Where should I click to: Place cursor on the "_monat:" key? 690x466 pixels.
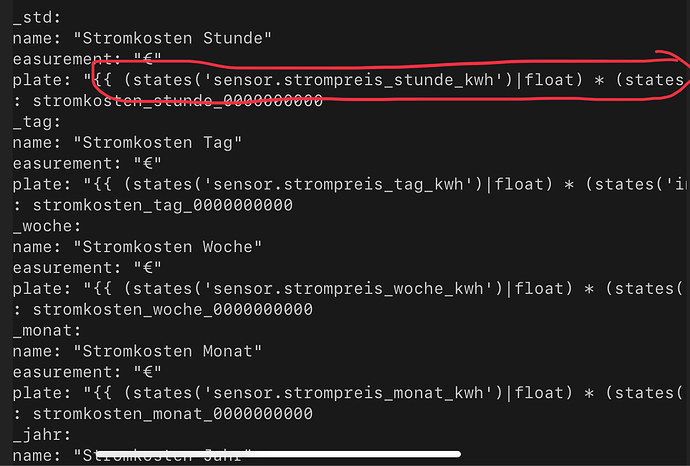pos(47,330)
